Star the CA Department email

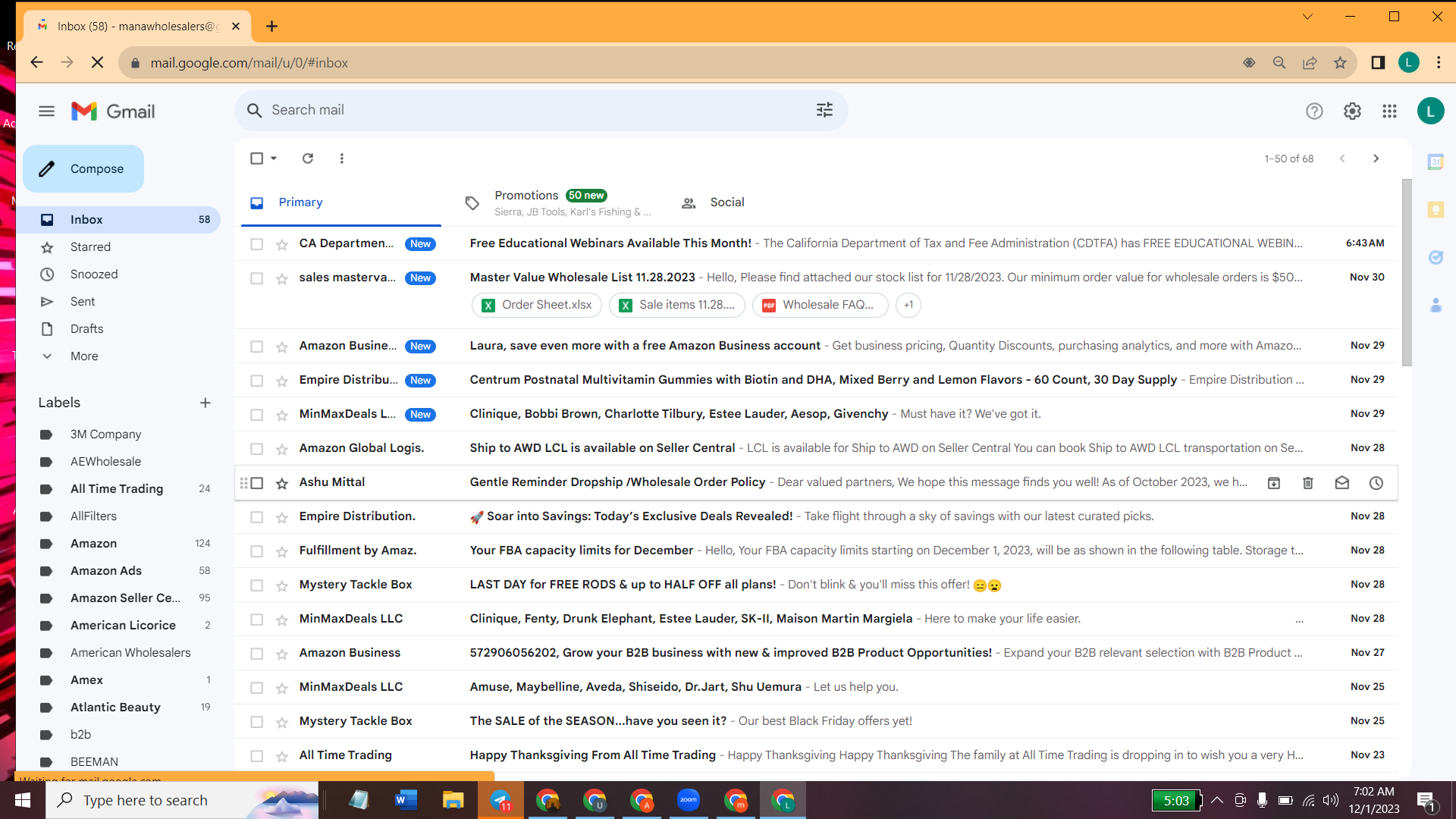point(282,244)
